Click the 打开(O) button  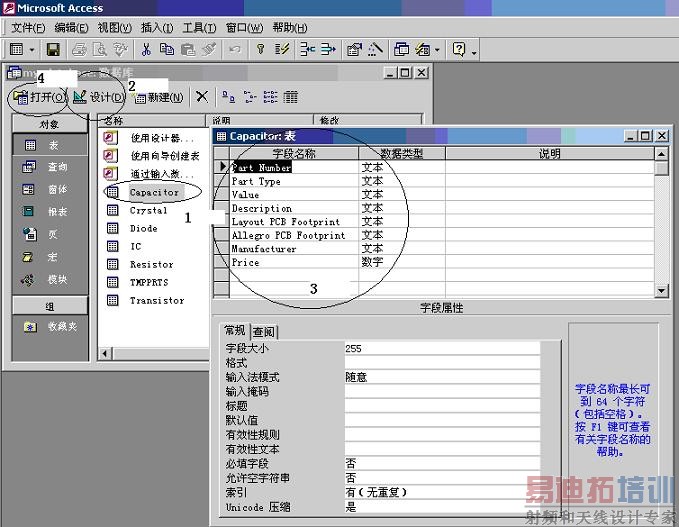[40, 97]
